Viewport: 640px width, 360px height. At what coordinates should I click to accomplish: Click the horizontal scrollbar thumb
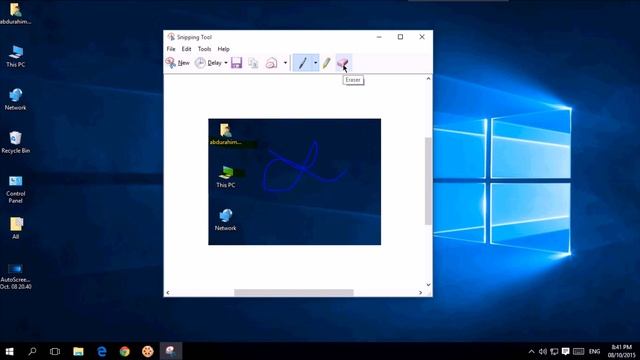coord(294,292)
